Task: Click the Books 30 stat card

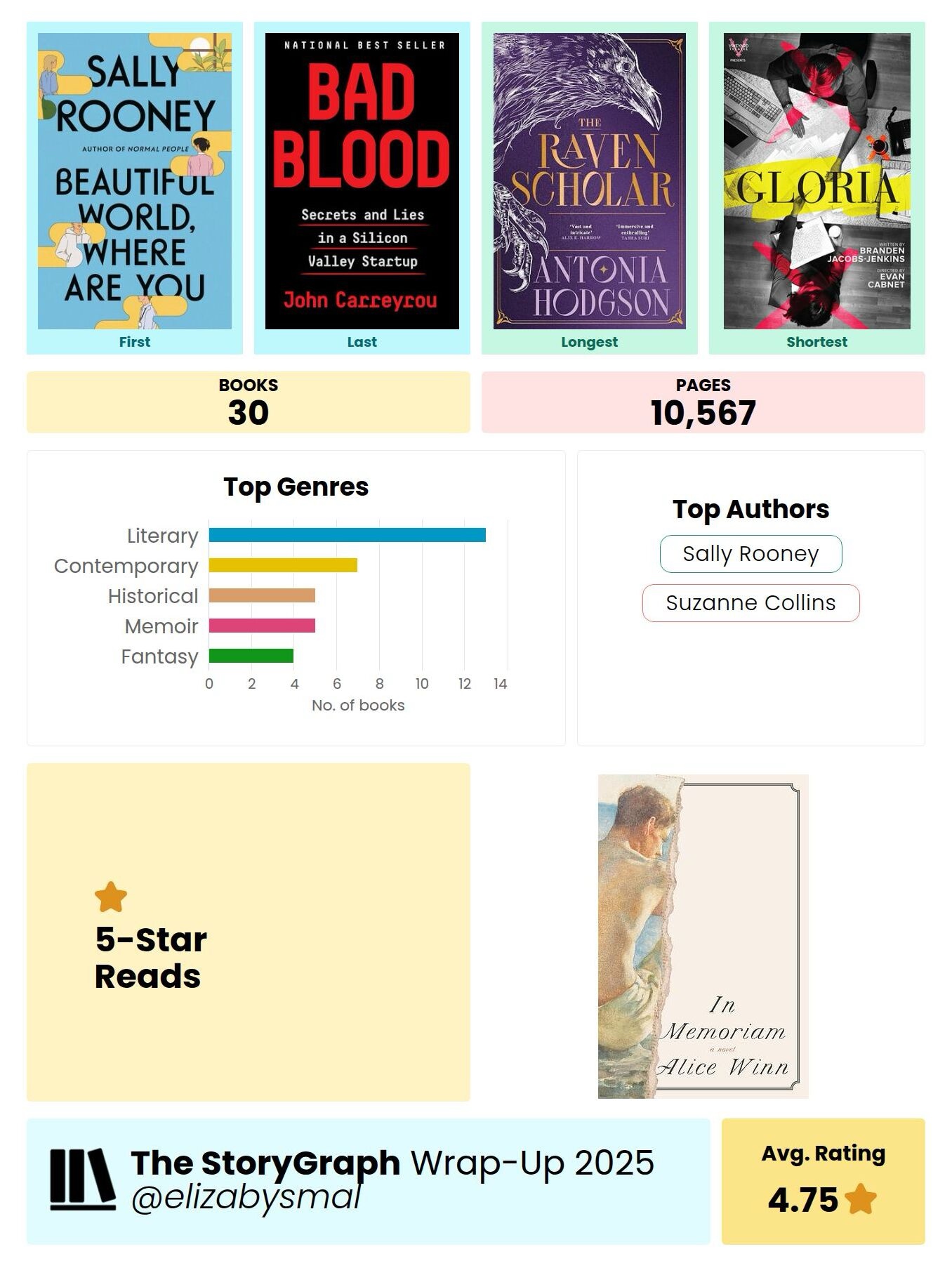Action: 248,402
